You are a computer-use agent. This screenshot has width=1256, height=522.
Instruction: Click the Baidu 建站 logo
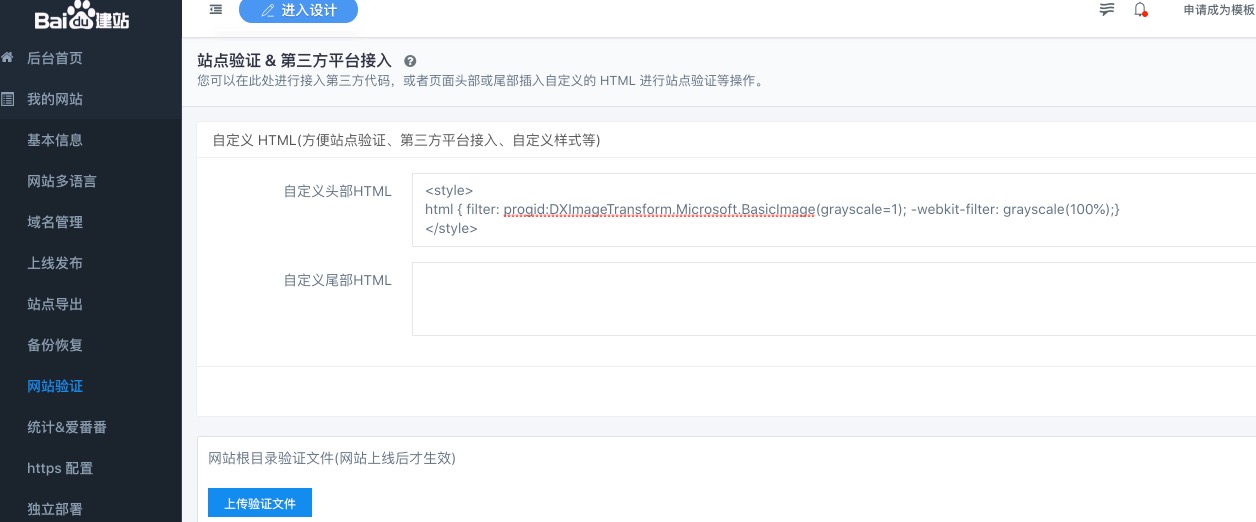click(82, 18)
